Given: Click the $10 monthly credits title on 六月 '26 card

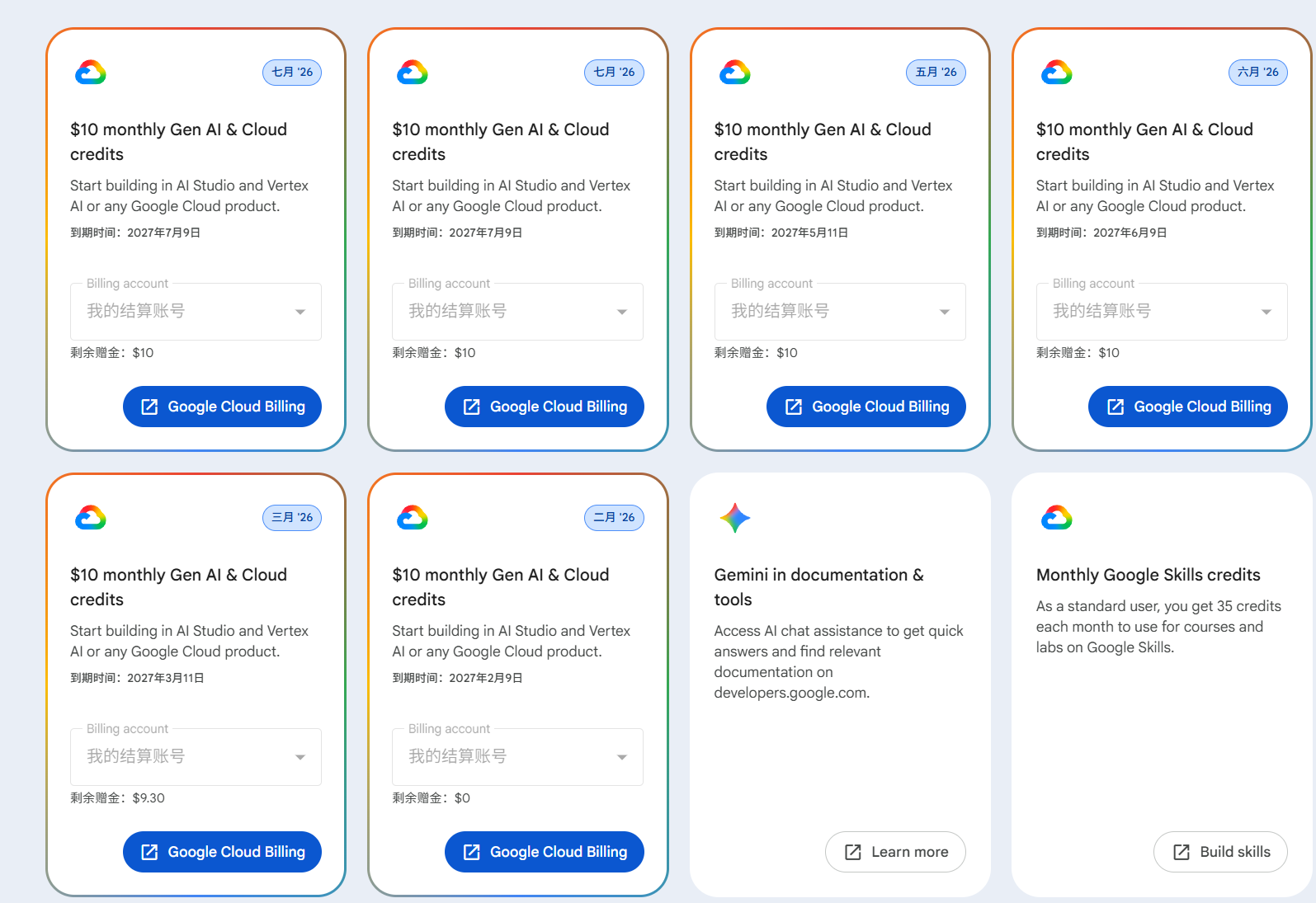Looking at the screenshot, I should [1144, 142].
